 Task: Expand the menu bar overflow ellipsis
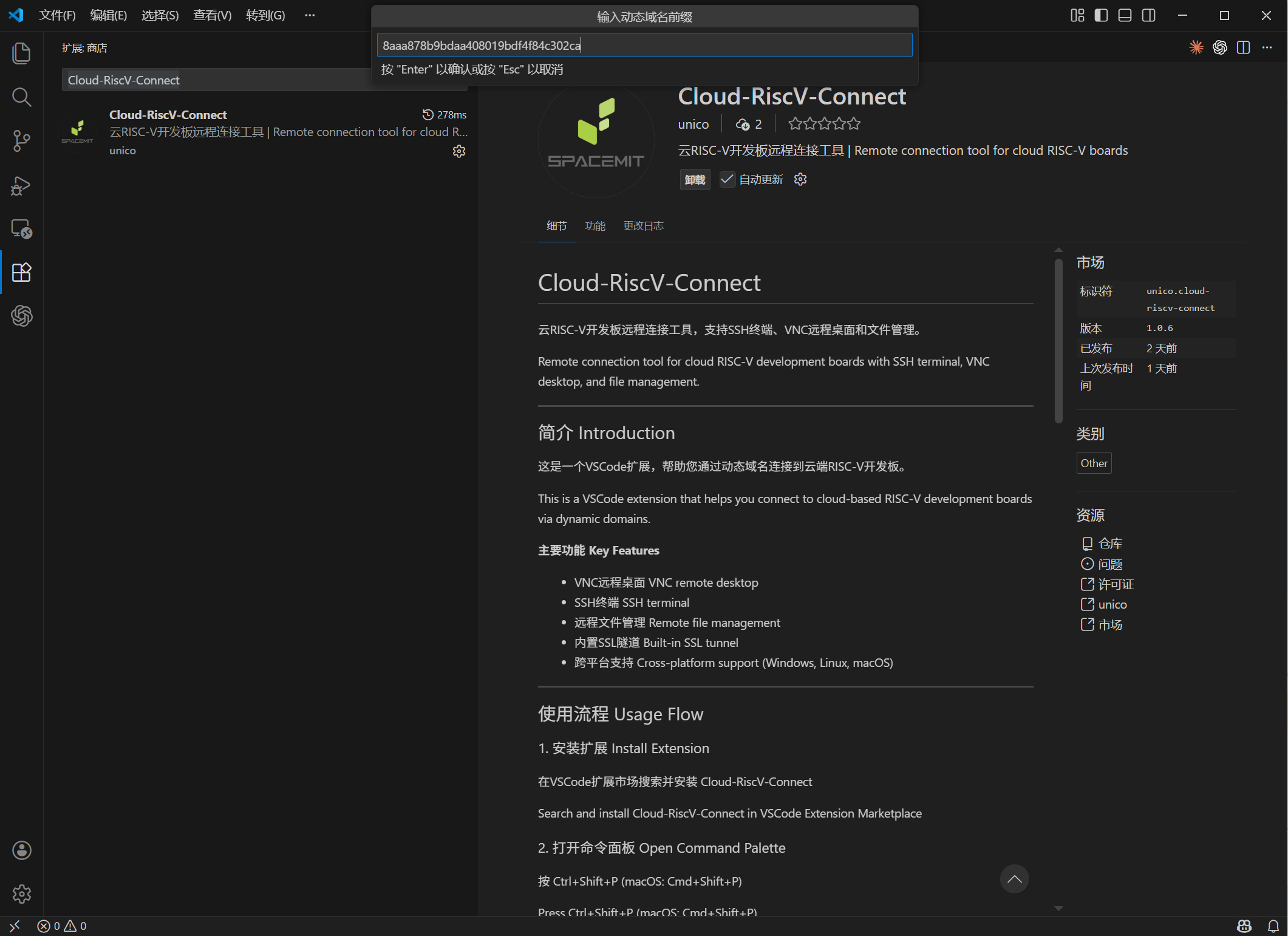point(310,15)
